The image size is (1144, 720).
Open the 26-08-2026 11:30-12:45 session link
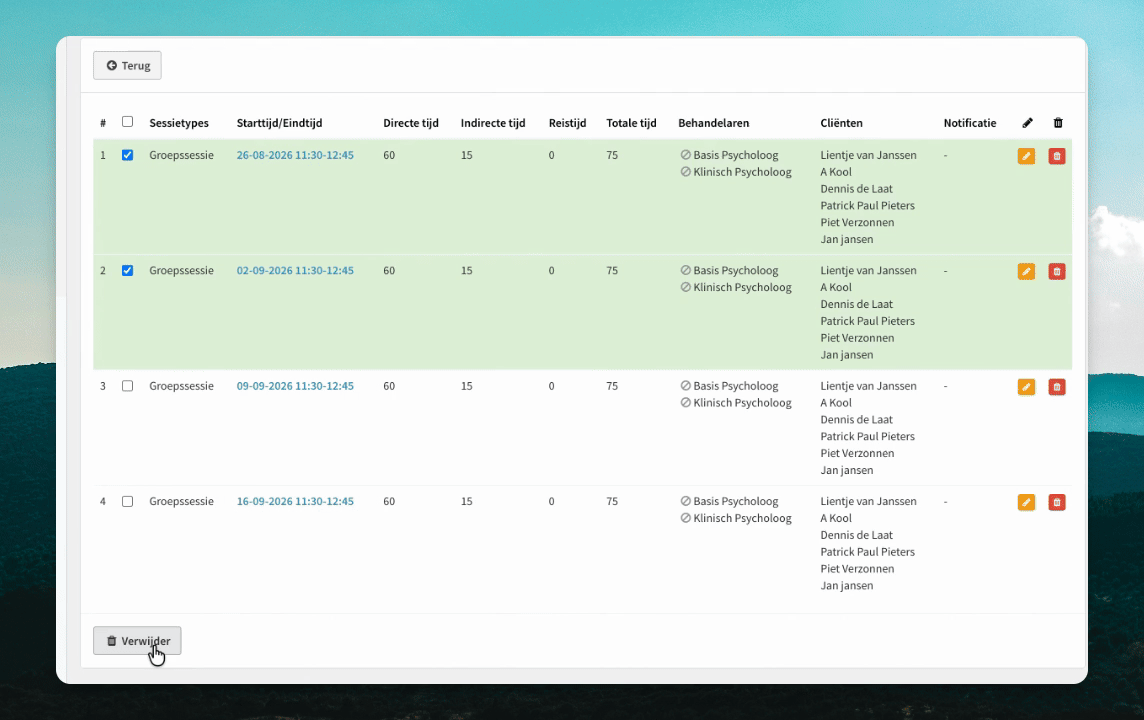pyautogui.click(x=295, y=155)
